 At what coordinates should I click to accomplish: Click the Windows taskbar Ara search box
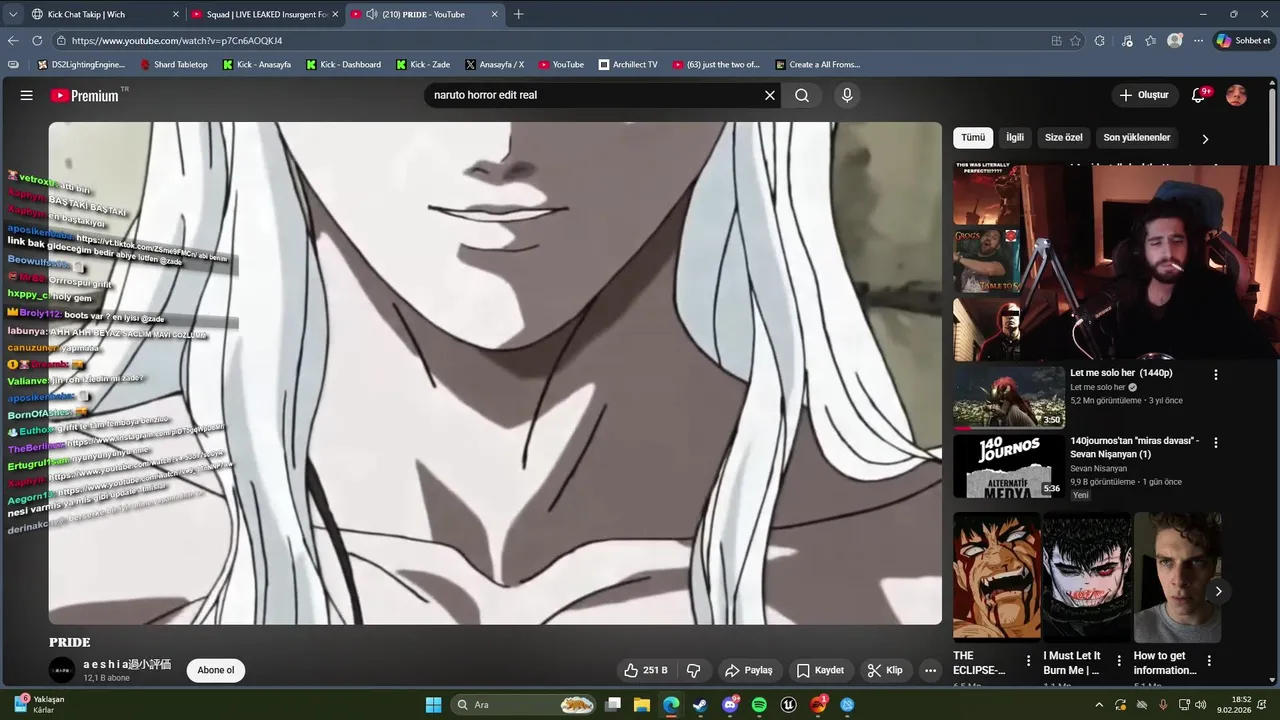click(525, 705)
